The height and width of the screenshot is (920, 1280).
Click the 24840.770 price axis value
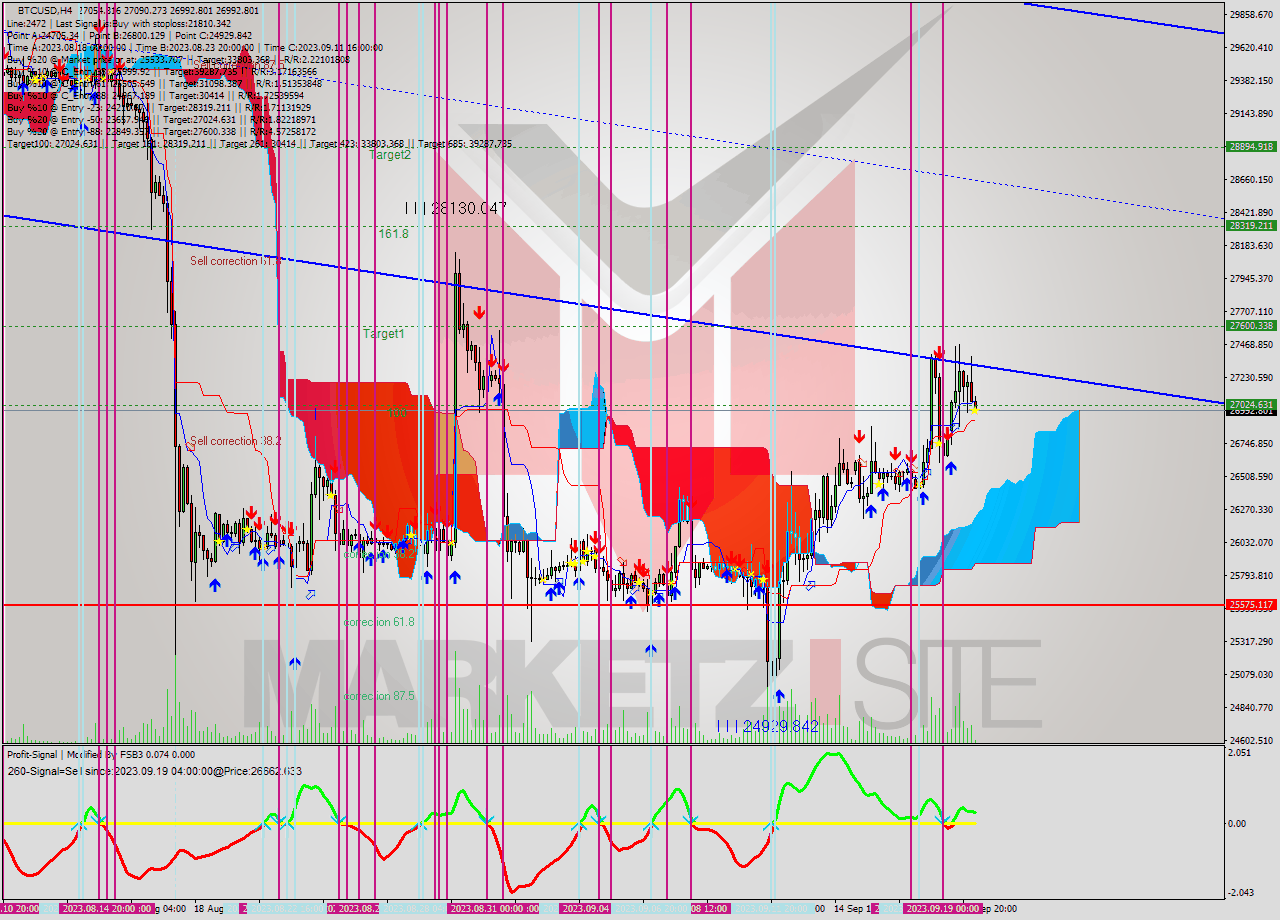tap(1252, 708)
